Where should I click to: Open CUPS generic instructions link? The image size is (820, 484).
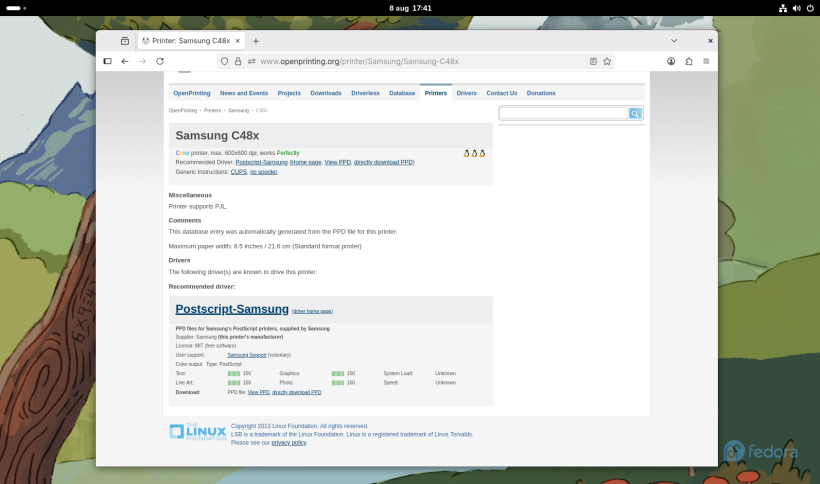click(238, 172)
